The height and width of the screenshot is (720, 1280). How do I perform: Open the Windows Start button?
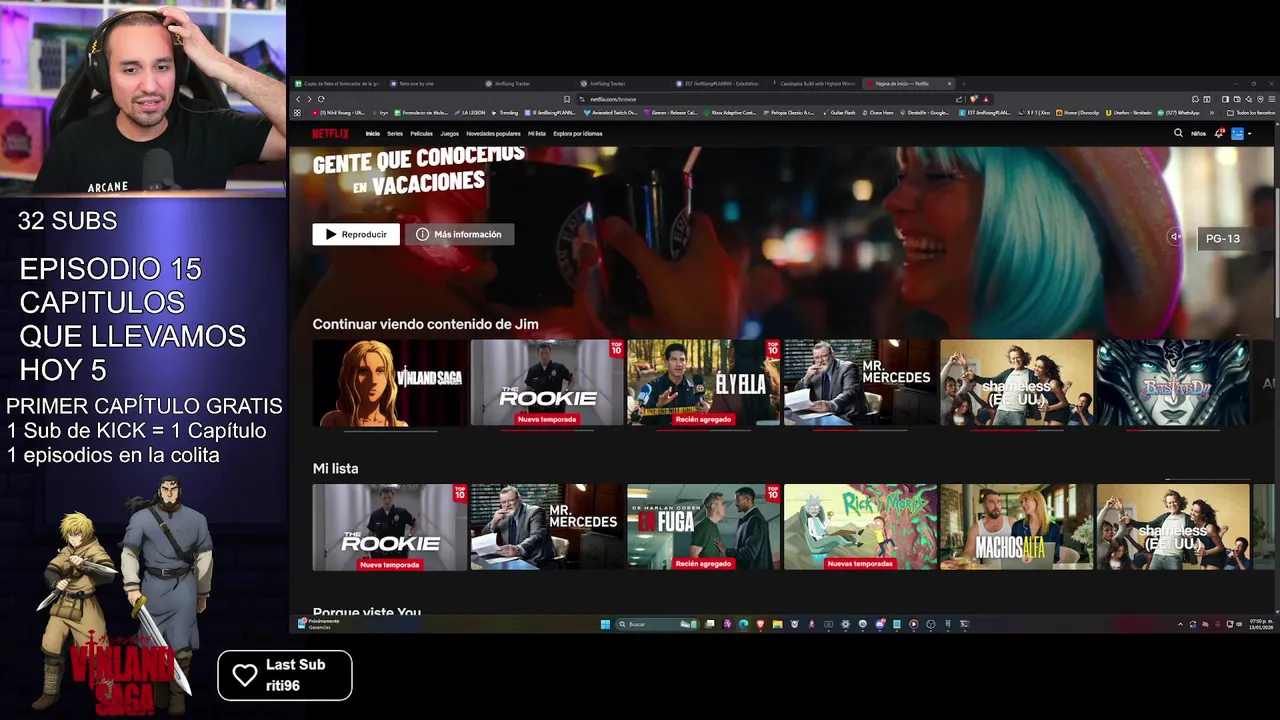point(605,624)
